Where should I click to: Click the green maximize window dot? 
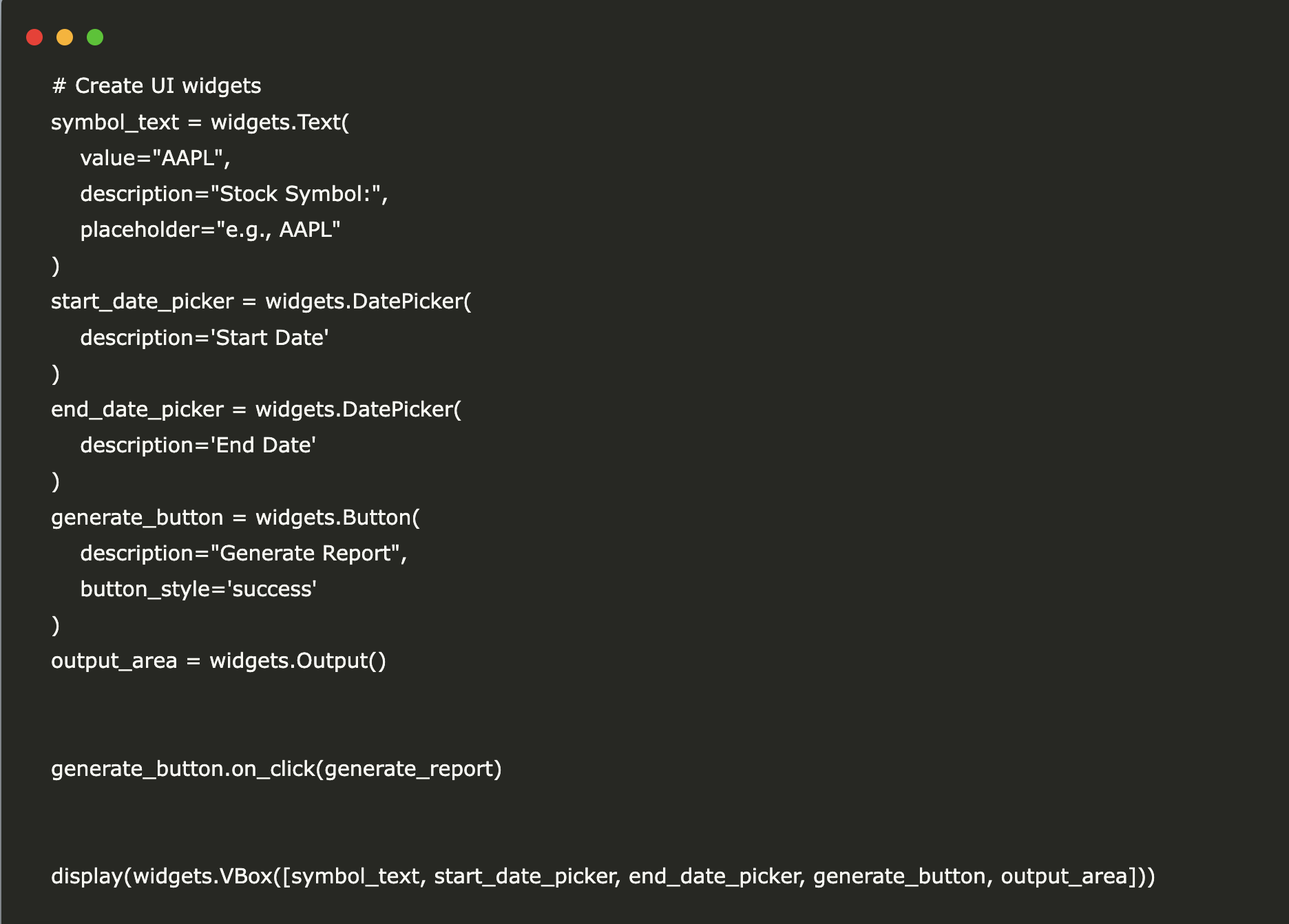95,37
